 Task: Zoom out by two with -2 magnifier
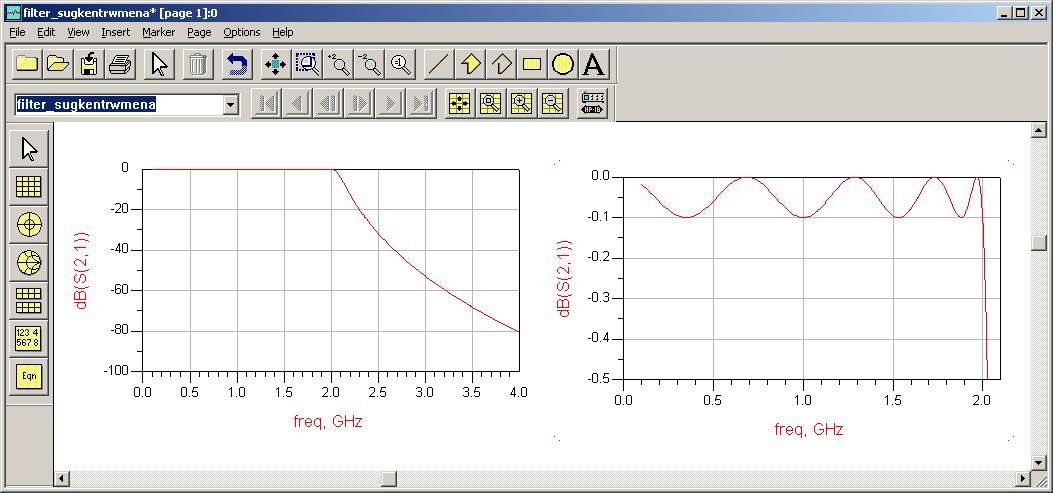click(x=369, y=64)
